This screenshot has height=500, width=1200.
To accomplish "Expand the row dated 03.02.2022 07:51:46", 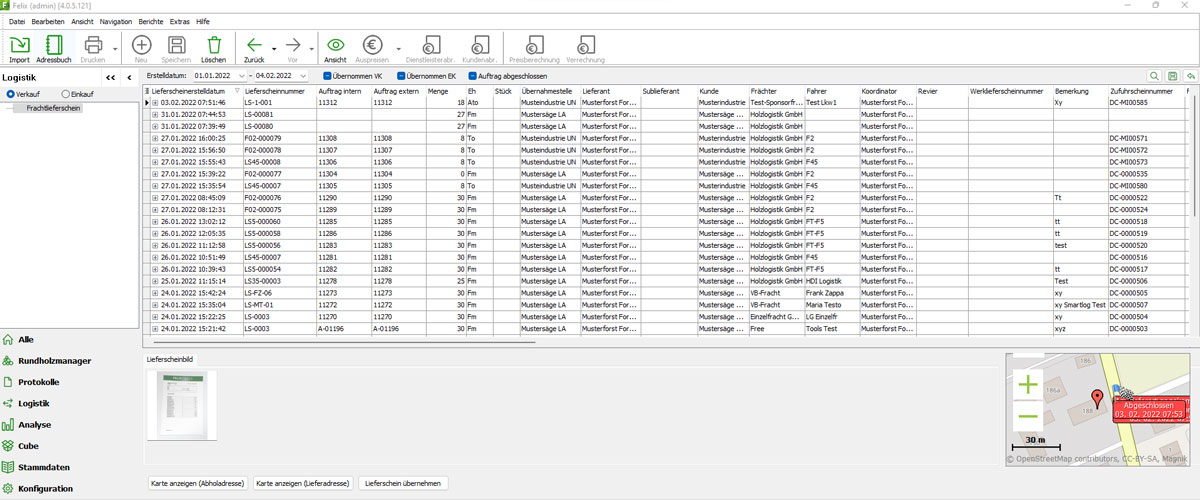I will pyautogui.click(x=155, y=103).
